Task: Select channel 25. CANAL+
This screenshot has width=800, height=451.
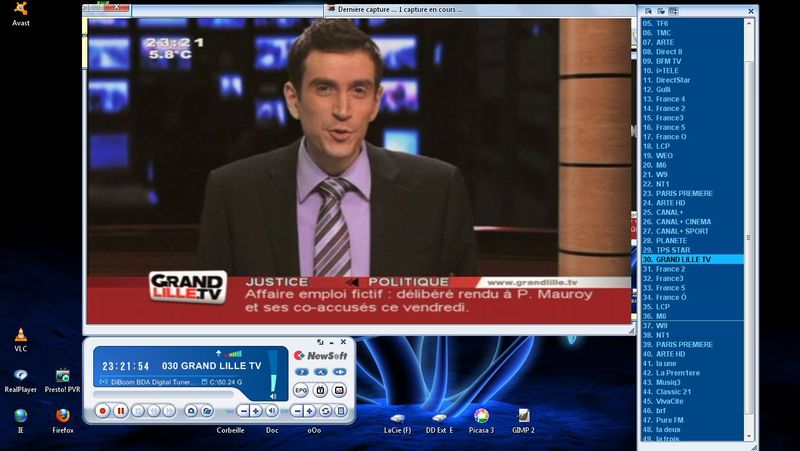Action: pyautogui.click(x=692, y=212)
